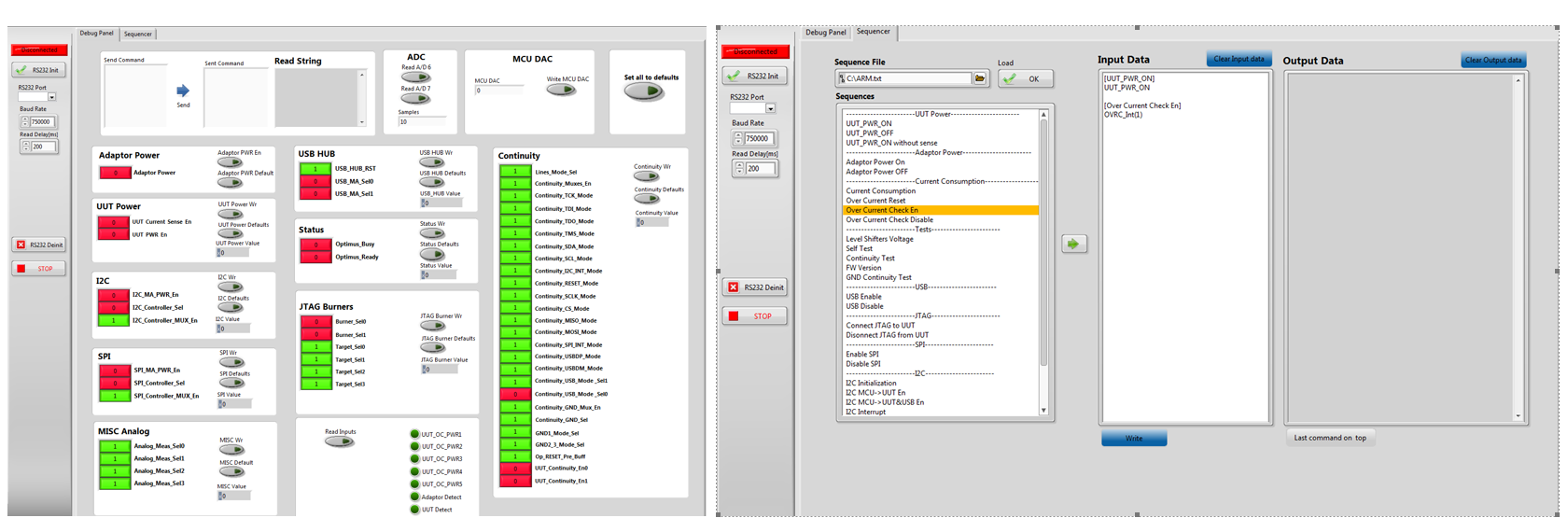Click the Samples input field in ADC

[422, 121]
